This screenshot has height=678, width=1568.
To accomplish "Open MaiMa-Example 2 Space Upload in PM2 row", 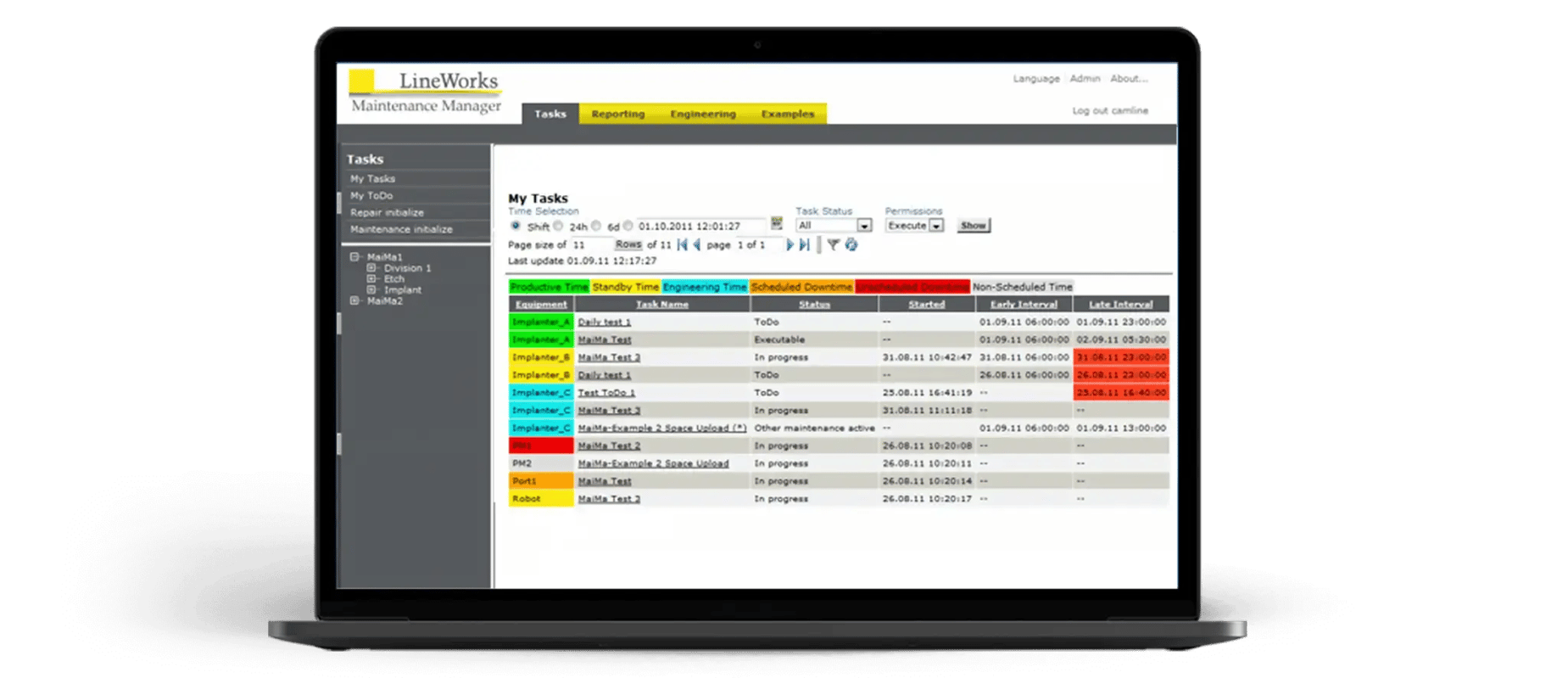I will tap(653, 464).
